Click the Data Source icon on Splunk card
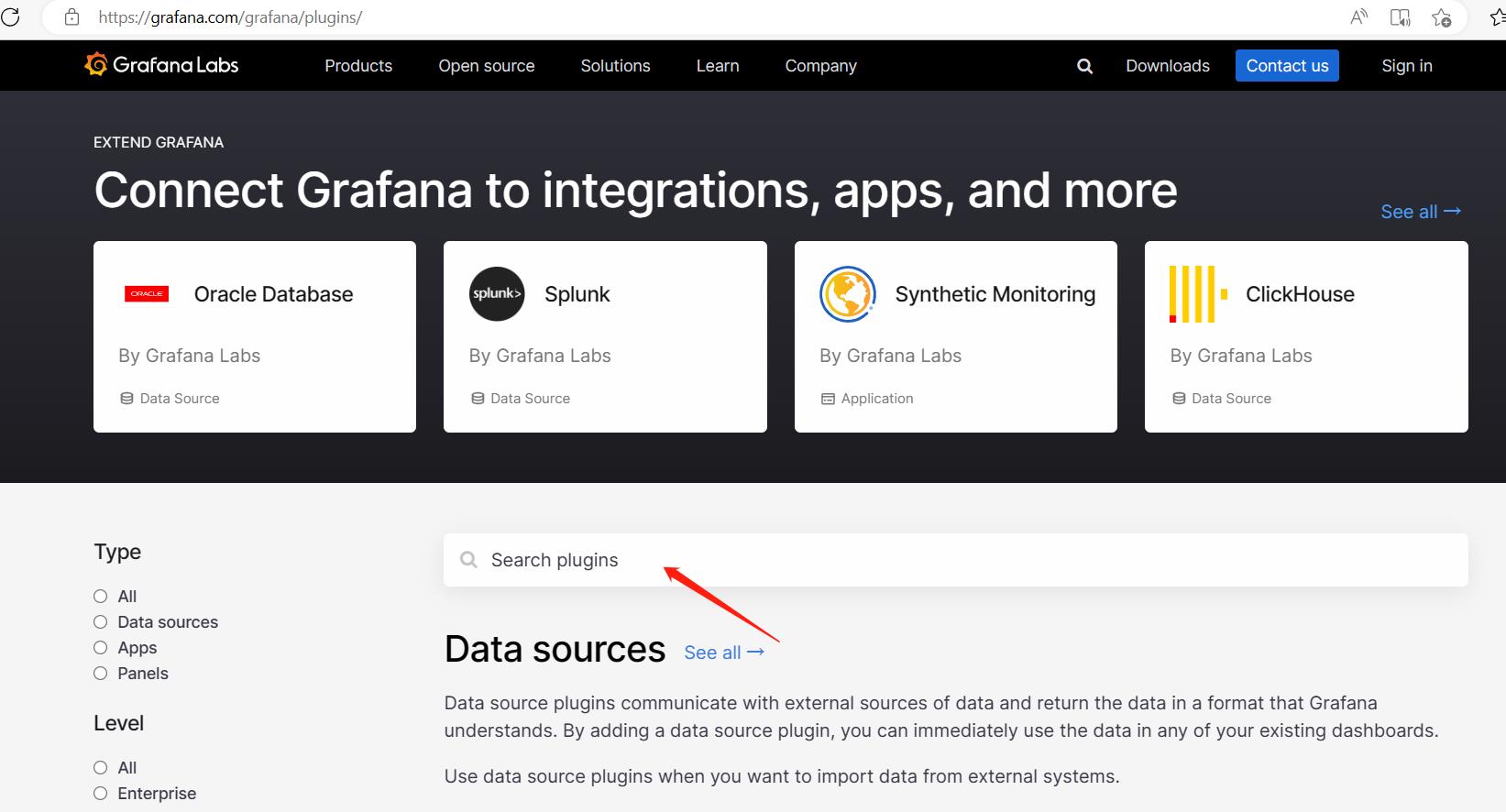The height and width of the screenshot is (812, 1506). pyautogui.click(x=478, y=399)
